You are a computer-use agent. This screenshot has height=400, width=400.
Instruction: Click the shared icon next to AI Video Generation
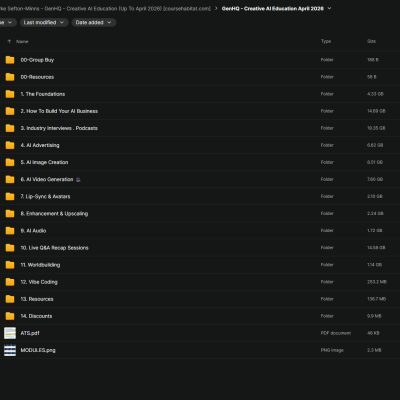point(78,180)
